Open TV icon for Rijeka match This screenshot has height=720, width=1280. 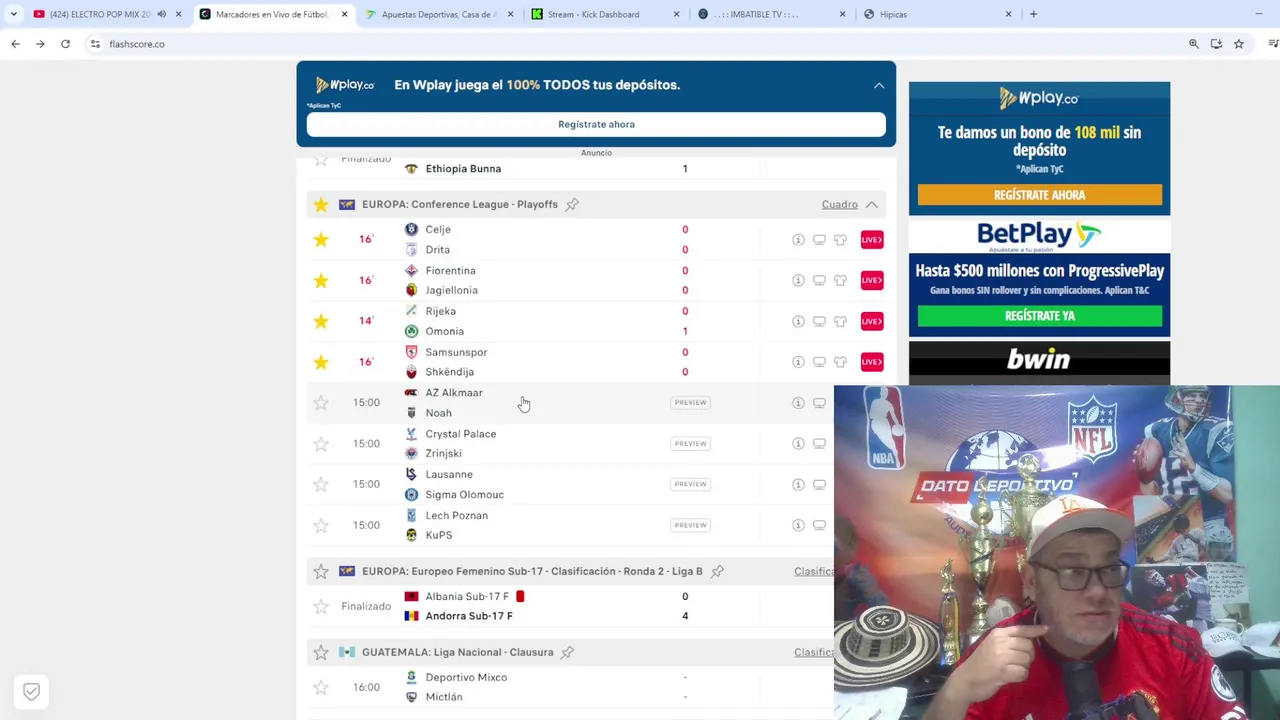819,321
